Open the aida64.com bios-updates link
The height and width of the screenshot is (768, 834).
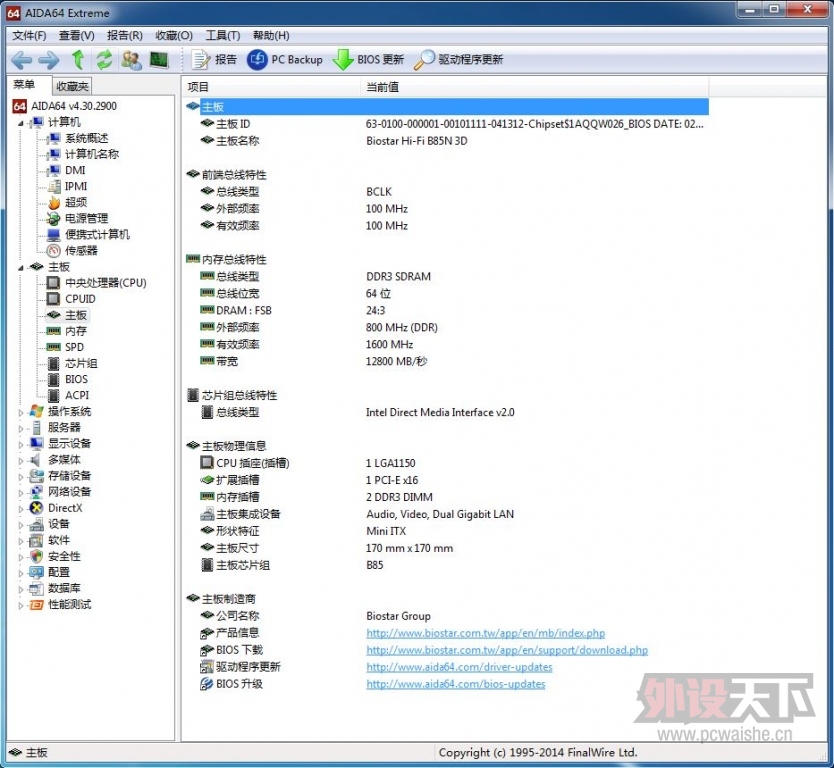pos(455,684)
